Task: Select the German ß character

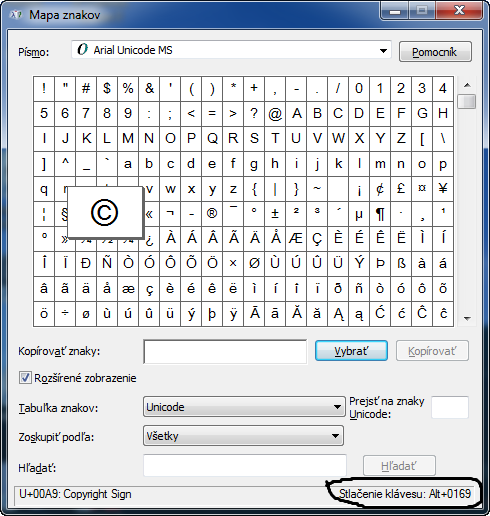Action: coord(401,264)
